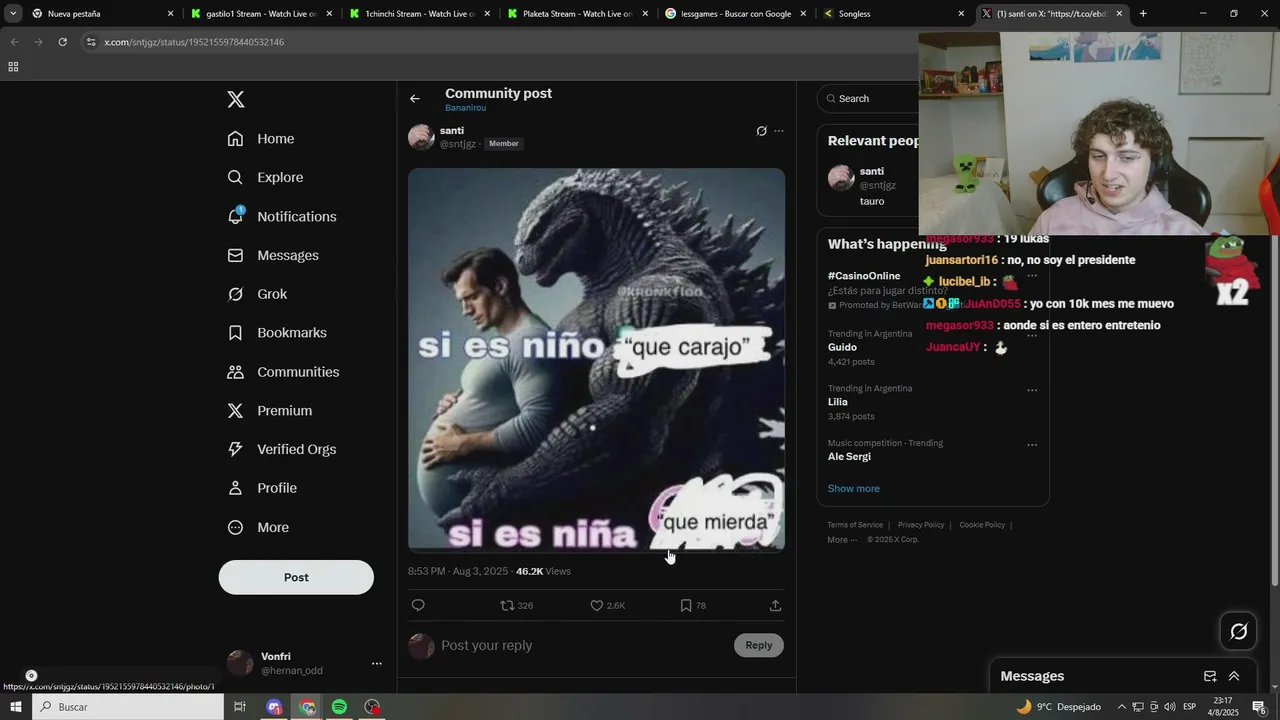Open the Ale Sergi trending topic
This screenshot has width=1280, height=720.
[849, 457]
